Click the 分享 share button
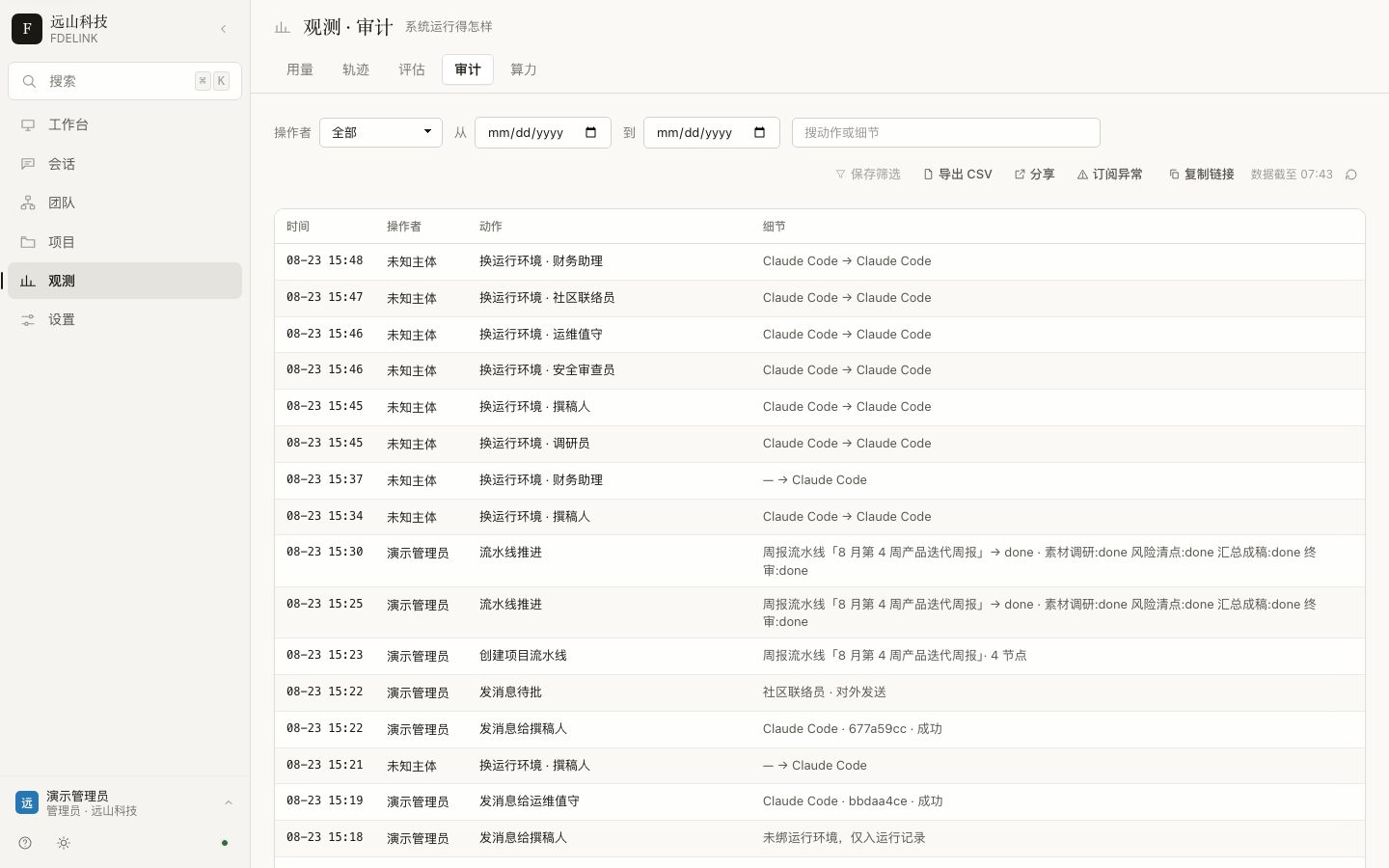 (1034, 175)
